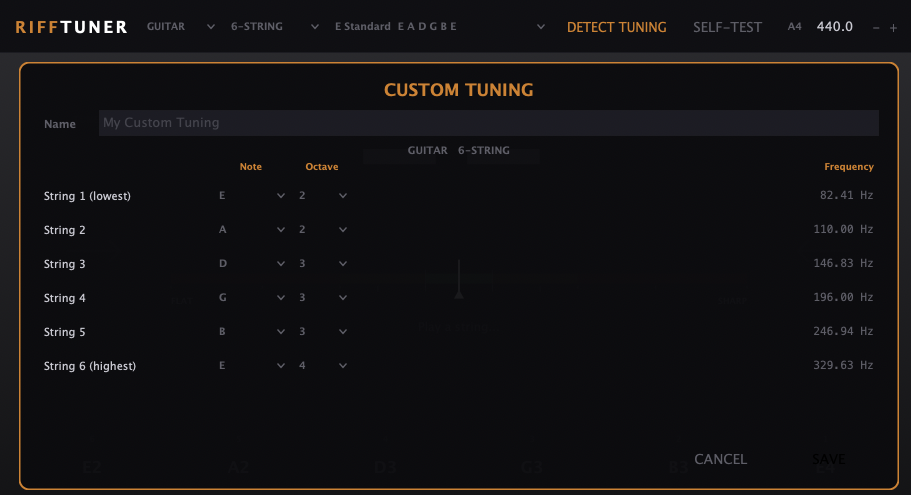Click the CUSTOM TUNING dialog title
This screenshot has width=911, height=495.
pyautogui.click(x=458, y=90)
